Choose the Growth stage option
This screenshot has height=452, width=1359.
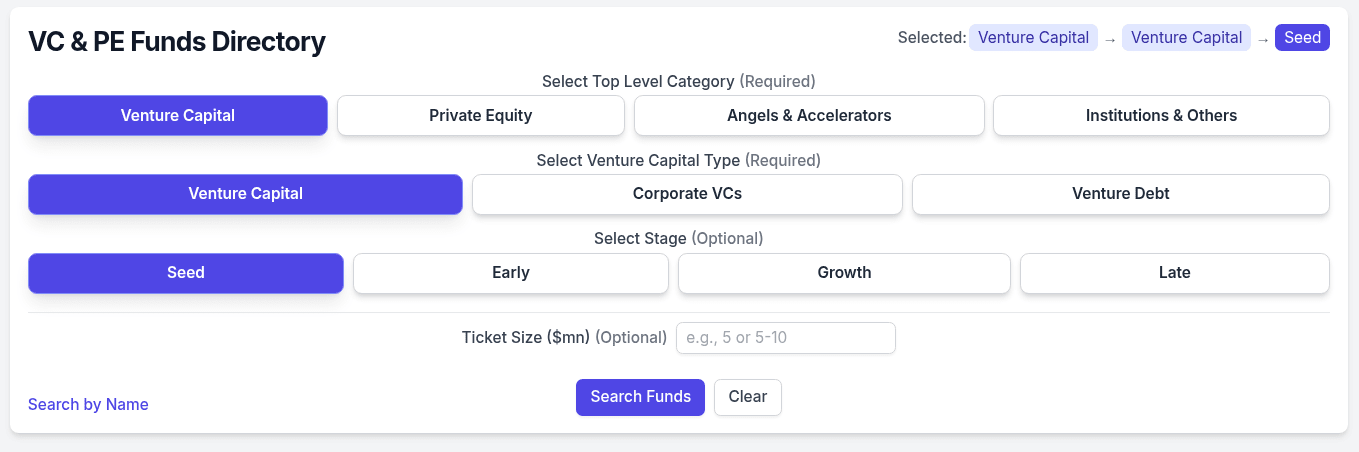[x=844, y=273]
